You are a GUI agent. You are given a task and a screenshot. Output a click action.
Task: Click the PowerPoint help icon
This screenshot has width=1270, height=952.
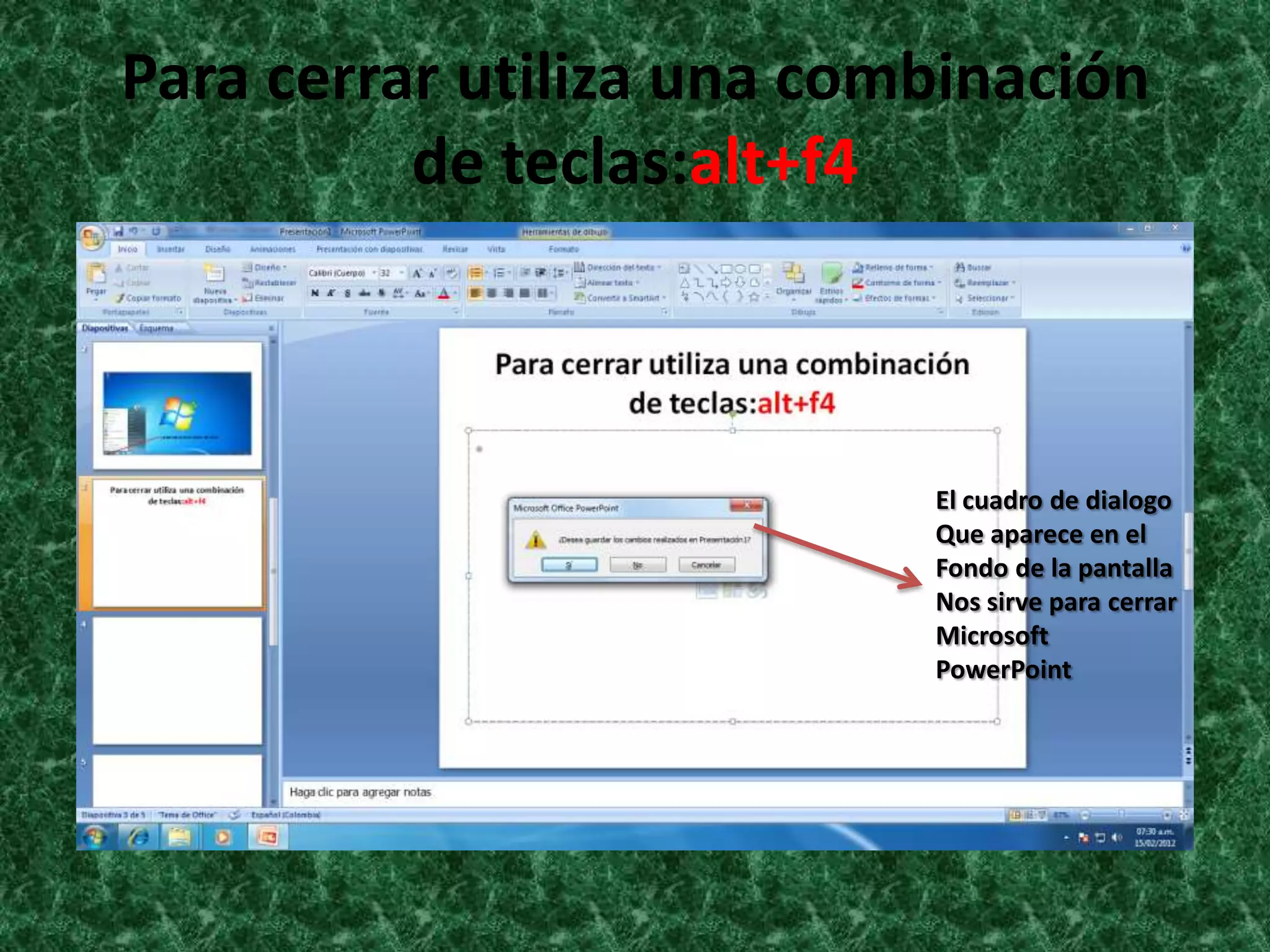(1186, 249)
